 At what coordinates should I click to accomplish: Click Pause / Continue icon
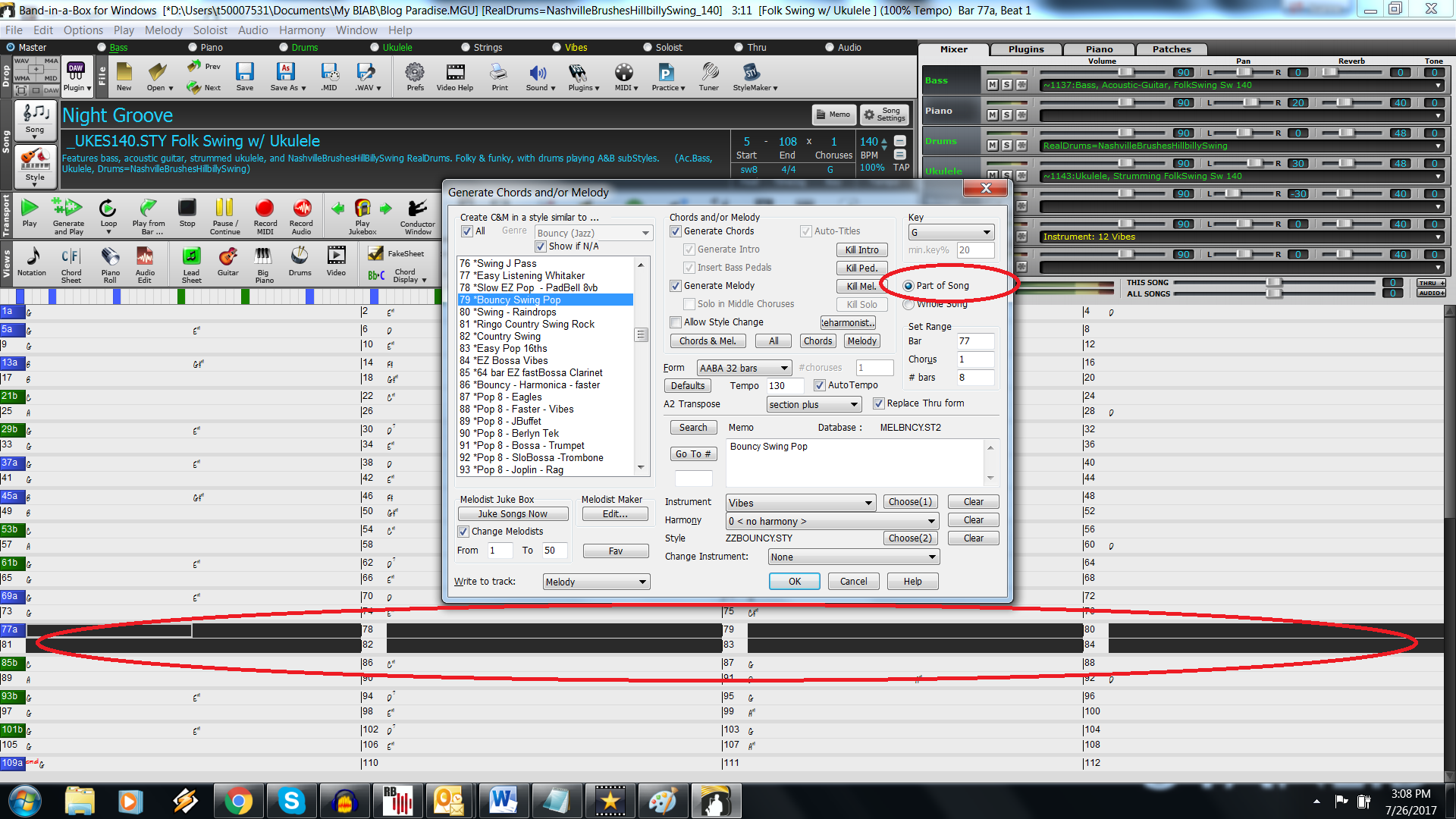click(x=224, y=215)
